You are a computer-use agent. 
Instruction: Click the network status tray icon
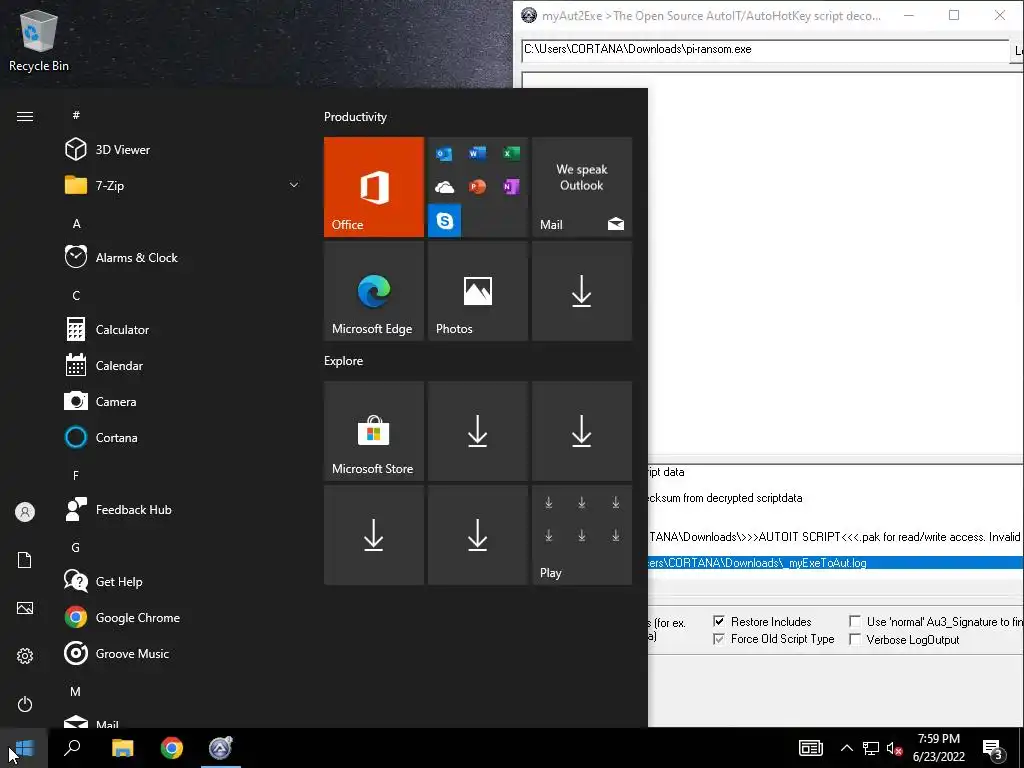coord(871,748)
